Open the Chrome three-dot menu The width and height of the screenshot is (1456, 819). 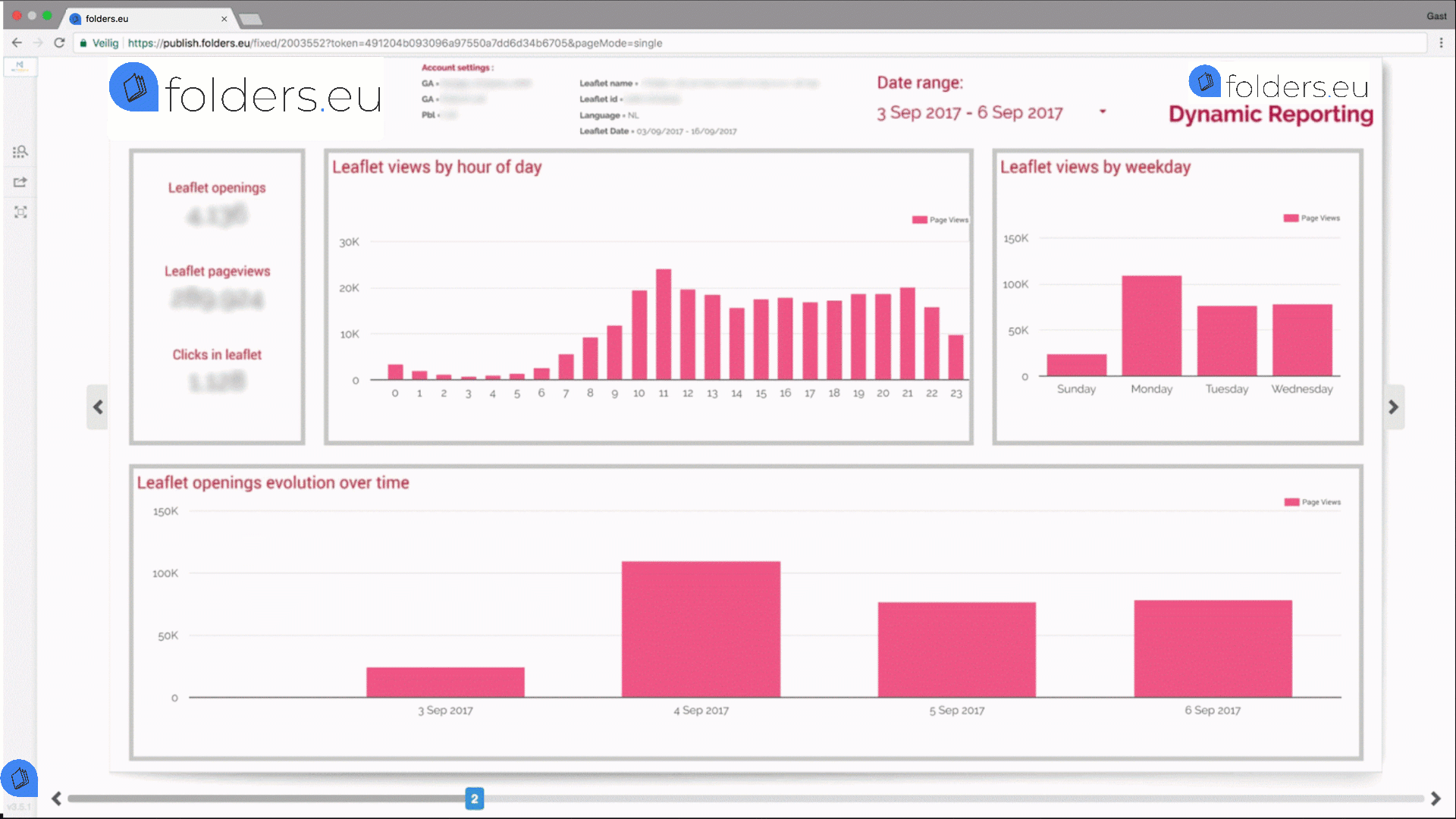tap(1441, 43)
